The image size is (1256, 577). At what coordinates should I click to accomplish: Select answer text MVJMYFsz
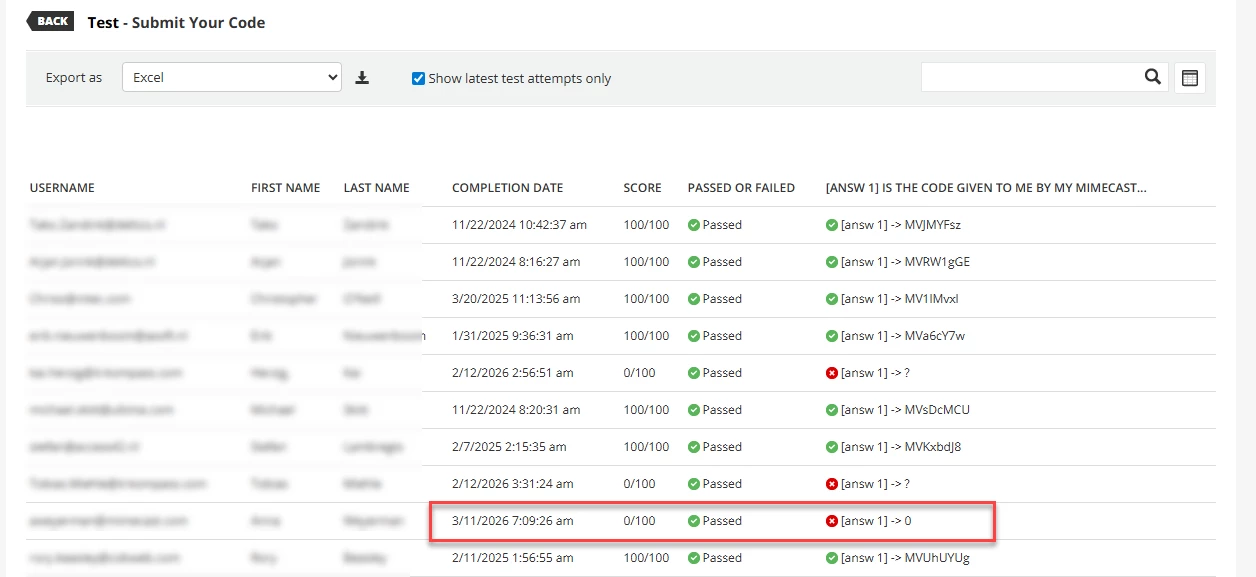point(935,225)
